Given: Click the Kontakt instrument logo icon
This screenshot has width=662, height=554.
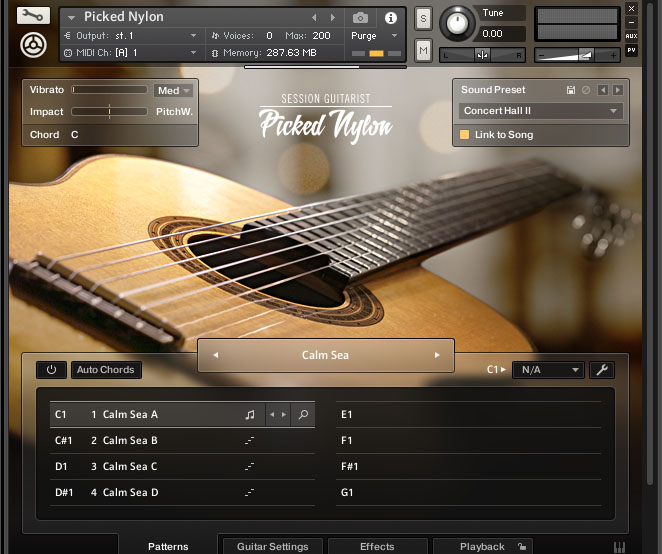Looking at the screenshot, I should click(33, 45).
